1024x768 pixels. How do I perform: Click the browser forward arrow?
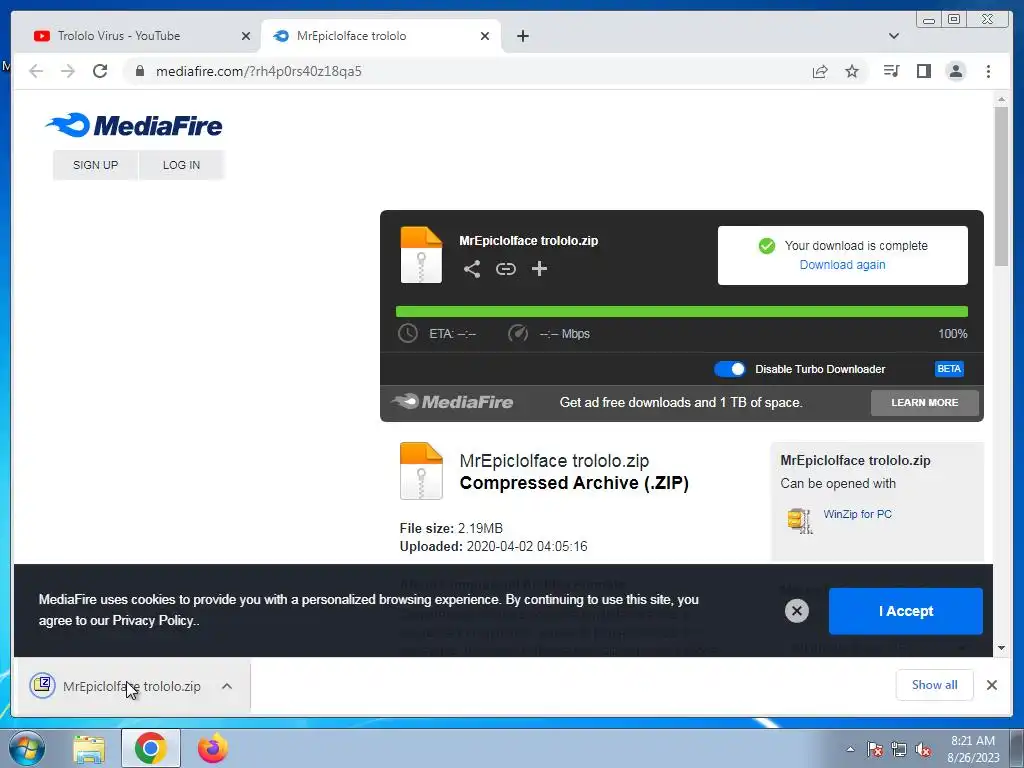point(68,71)
